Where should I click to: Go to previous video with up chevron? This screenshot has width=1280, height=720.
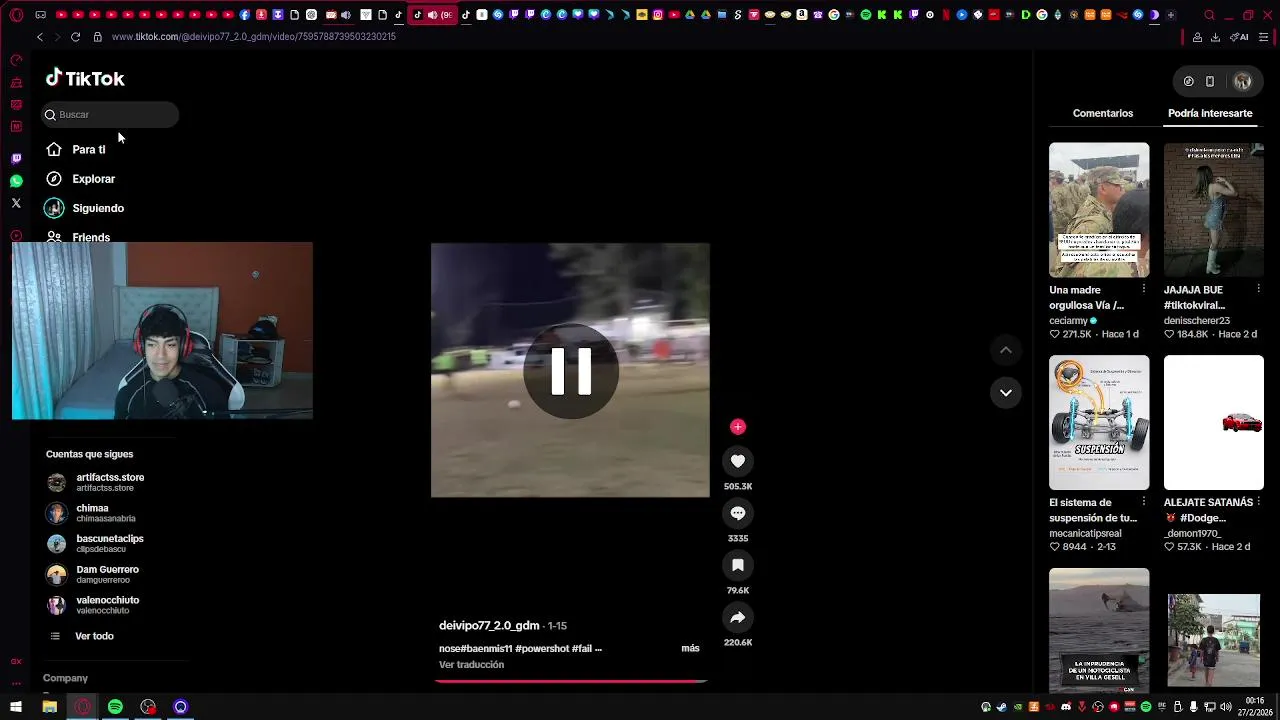[1006, 350]
